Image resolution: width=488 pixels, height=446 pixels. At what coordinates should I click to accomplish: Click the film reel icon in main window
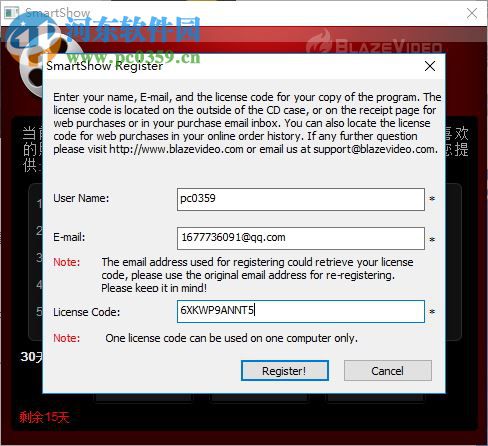click(32, 68)
